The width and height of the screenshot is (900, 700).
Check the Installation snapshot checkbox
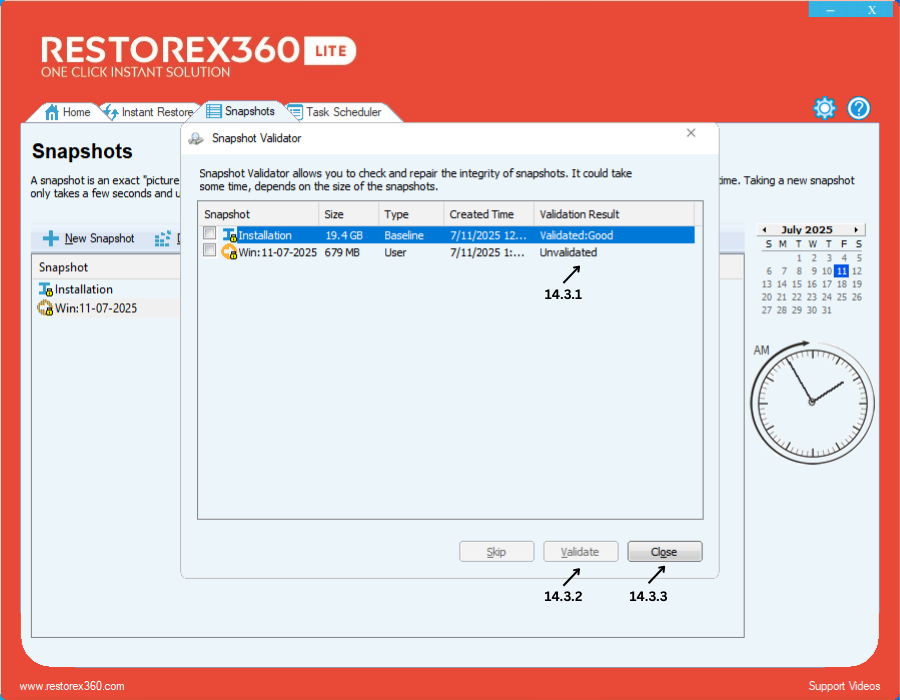[209, 234]
